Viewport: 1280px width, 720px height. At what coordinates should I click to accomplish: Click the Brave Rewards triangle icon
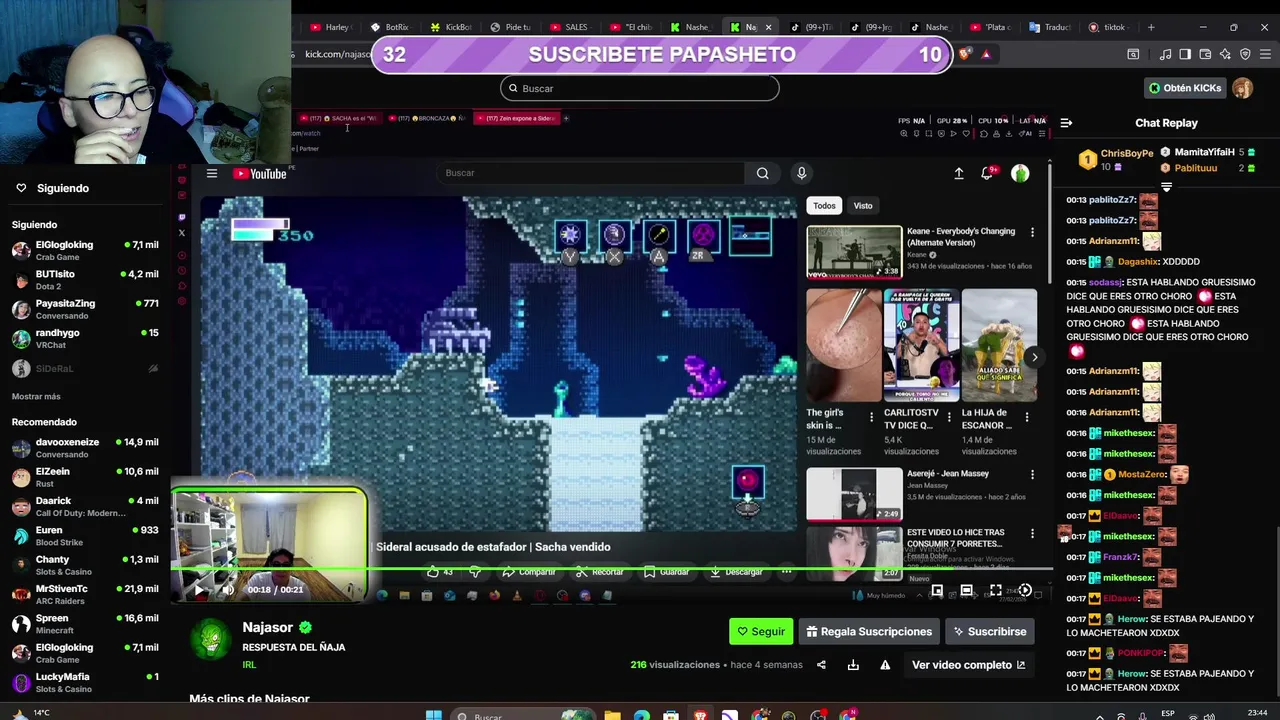click(986, 54)
